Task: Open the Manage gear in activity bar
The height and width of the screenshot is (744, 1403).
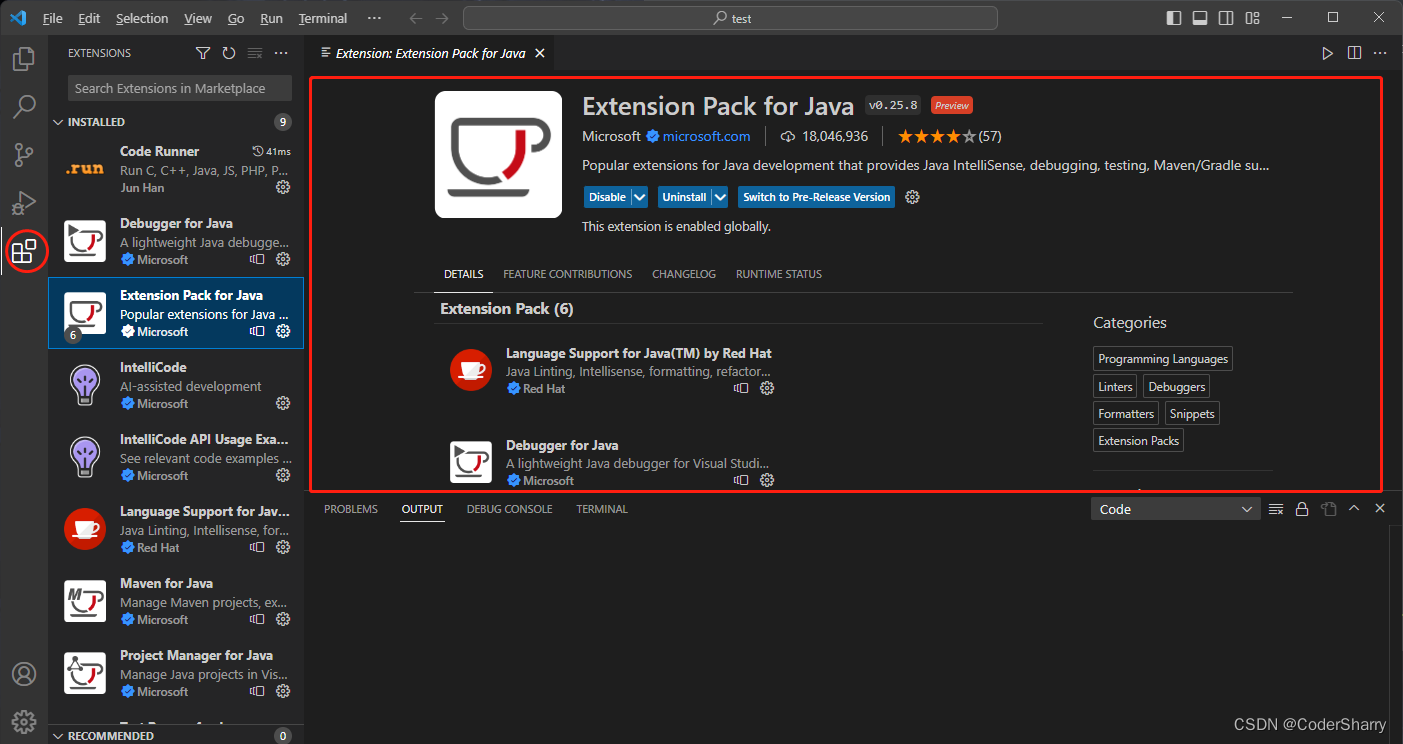Action: [x=24, y=721]
